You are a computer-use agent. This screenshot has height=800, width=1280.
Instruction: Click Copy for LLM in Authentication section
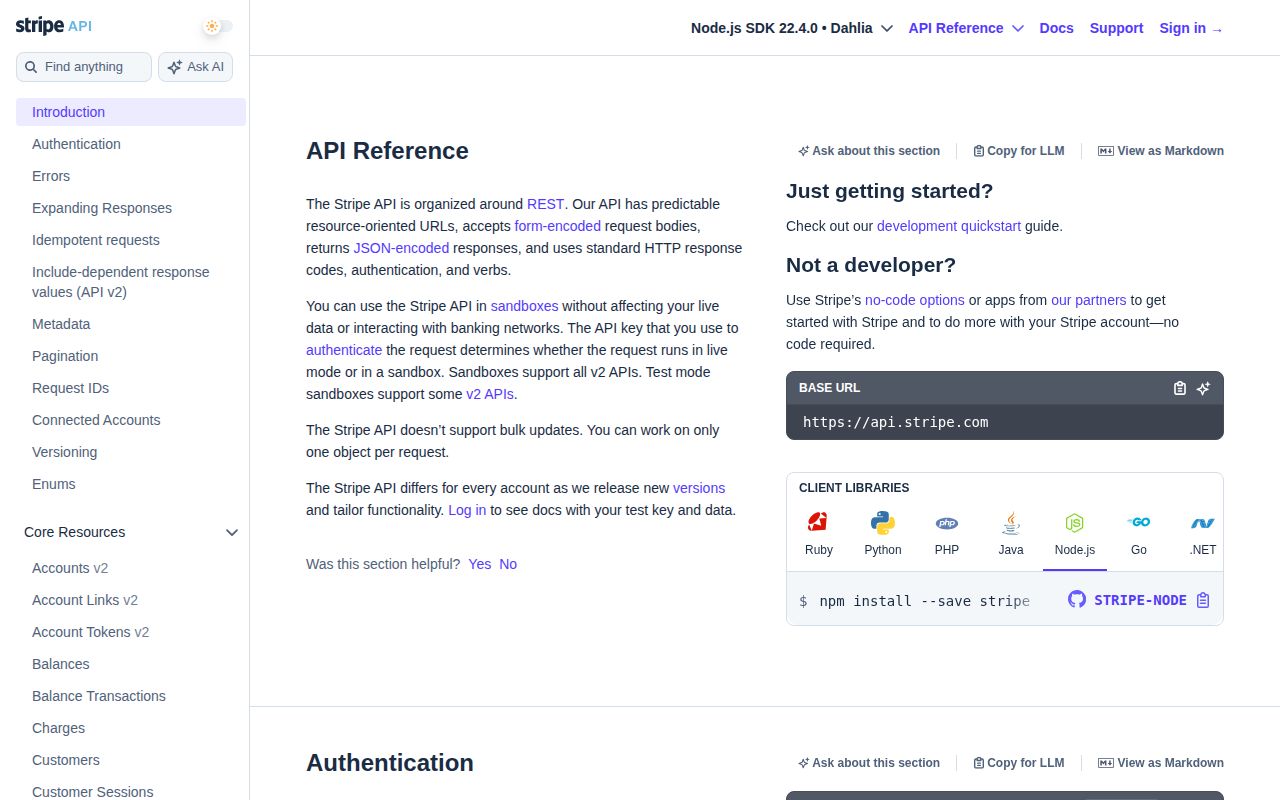click(1019, 763)
